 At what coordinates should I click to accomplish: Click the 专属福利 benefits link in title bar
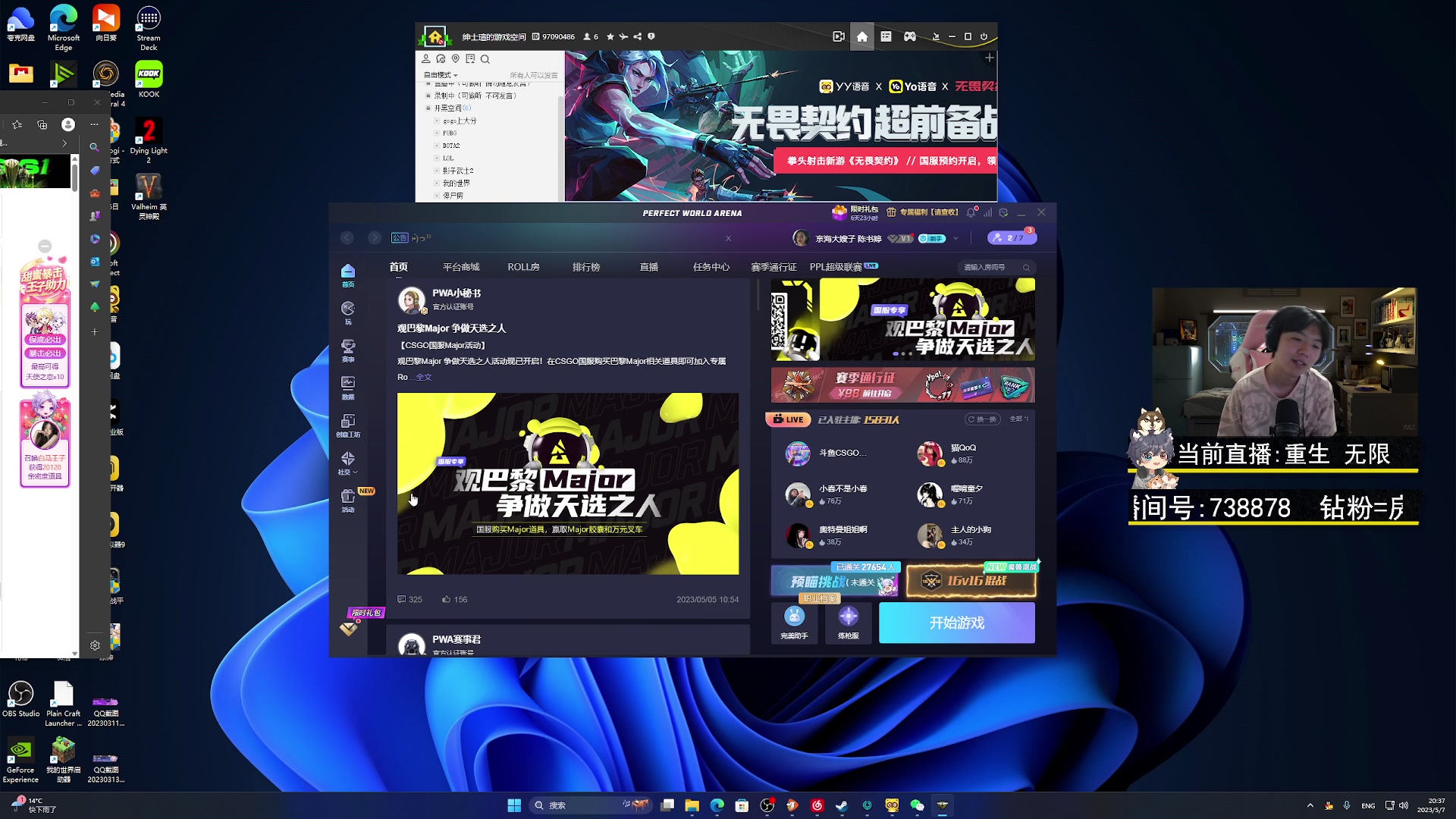[923, 212]
